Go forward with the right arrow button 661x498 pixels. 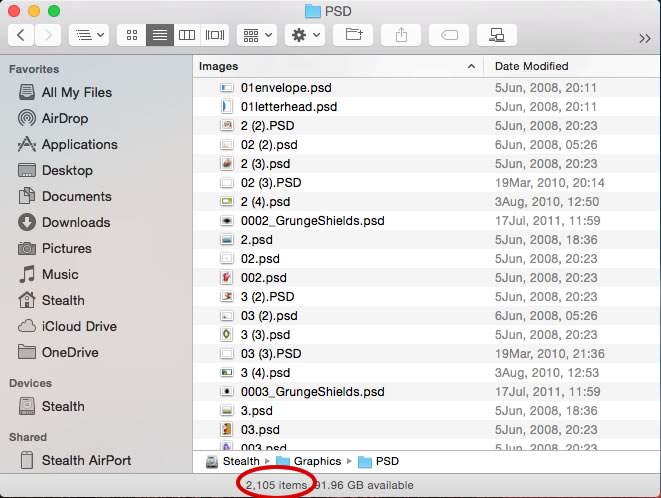pyautogui.click(x=48, y=35)
